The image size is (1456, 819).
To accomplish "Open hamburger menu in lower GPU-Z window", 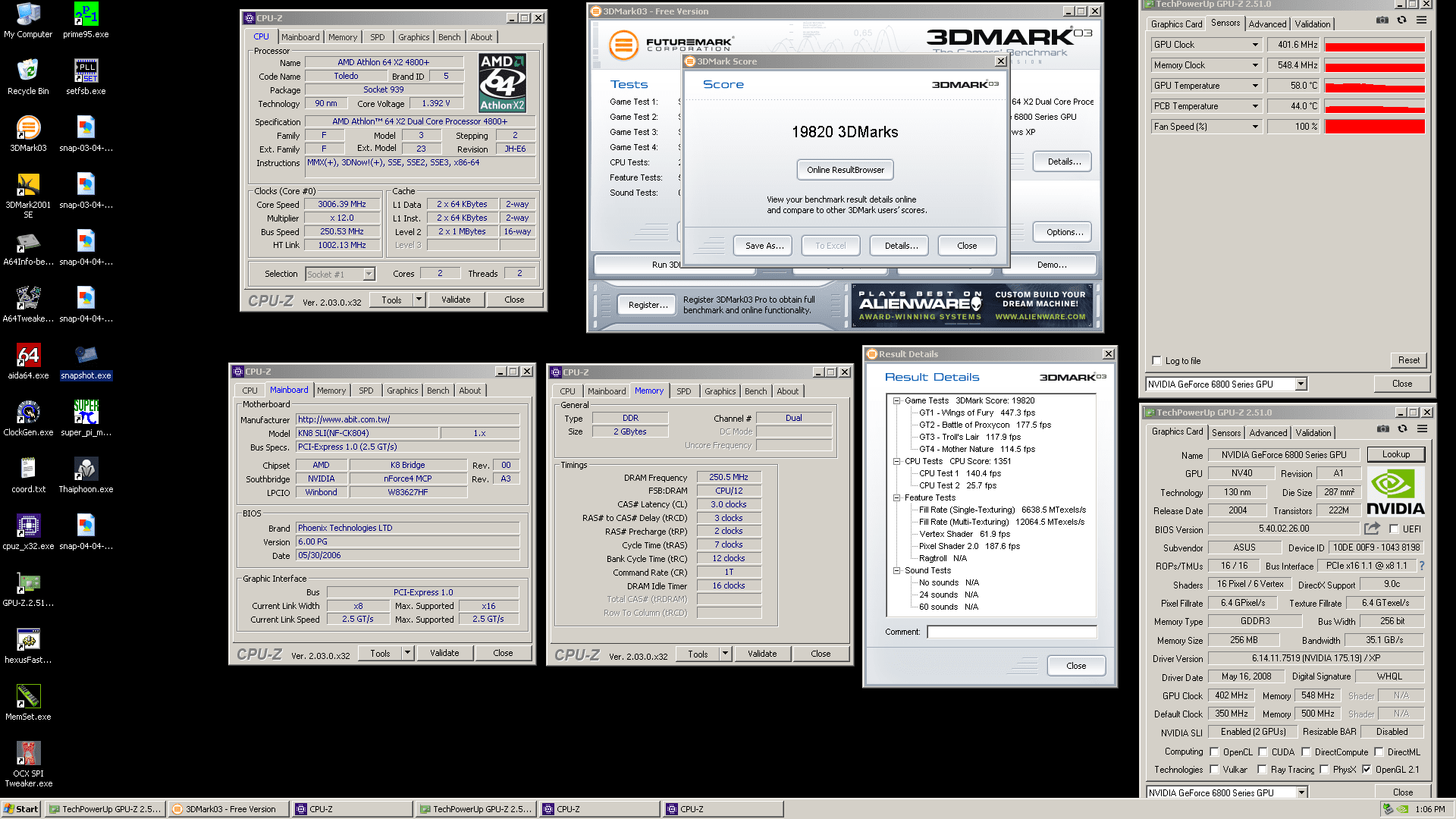I will (x=1422, y=429).
